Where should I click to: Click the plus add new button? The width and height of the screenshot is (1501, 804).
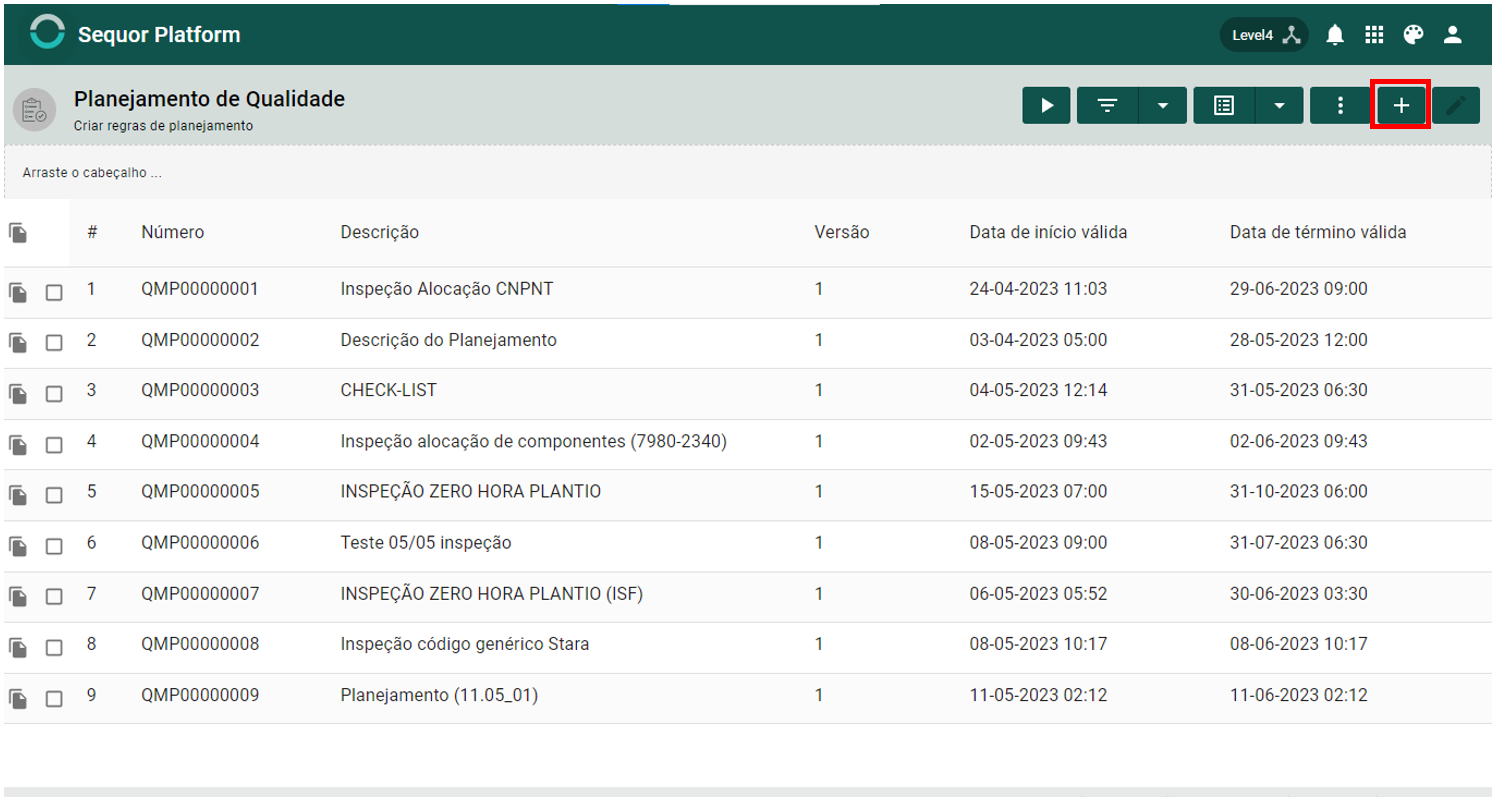(x=1401, y=105)
